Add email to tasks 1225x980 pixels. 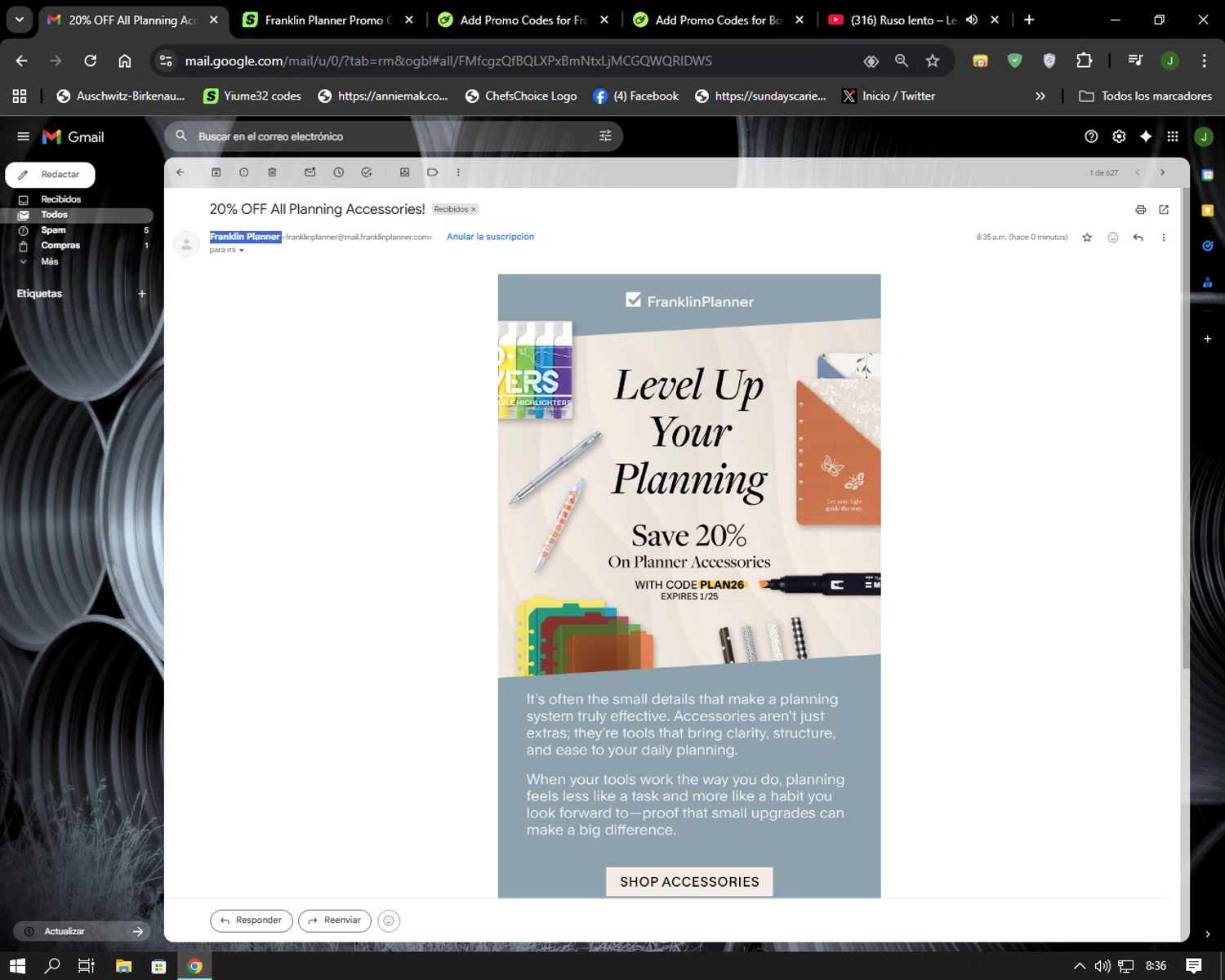(x=367, y=172)
